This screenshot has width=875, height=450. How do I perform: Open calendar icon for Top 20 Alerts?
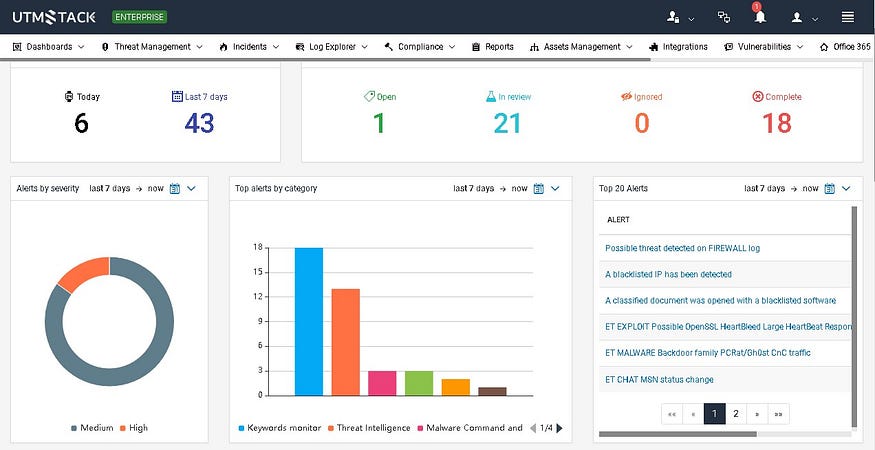[x=830, y=189]
